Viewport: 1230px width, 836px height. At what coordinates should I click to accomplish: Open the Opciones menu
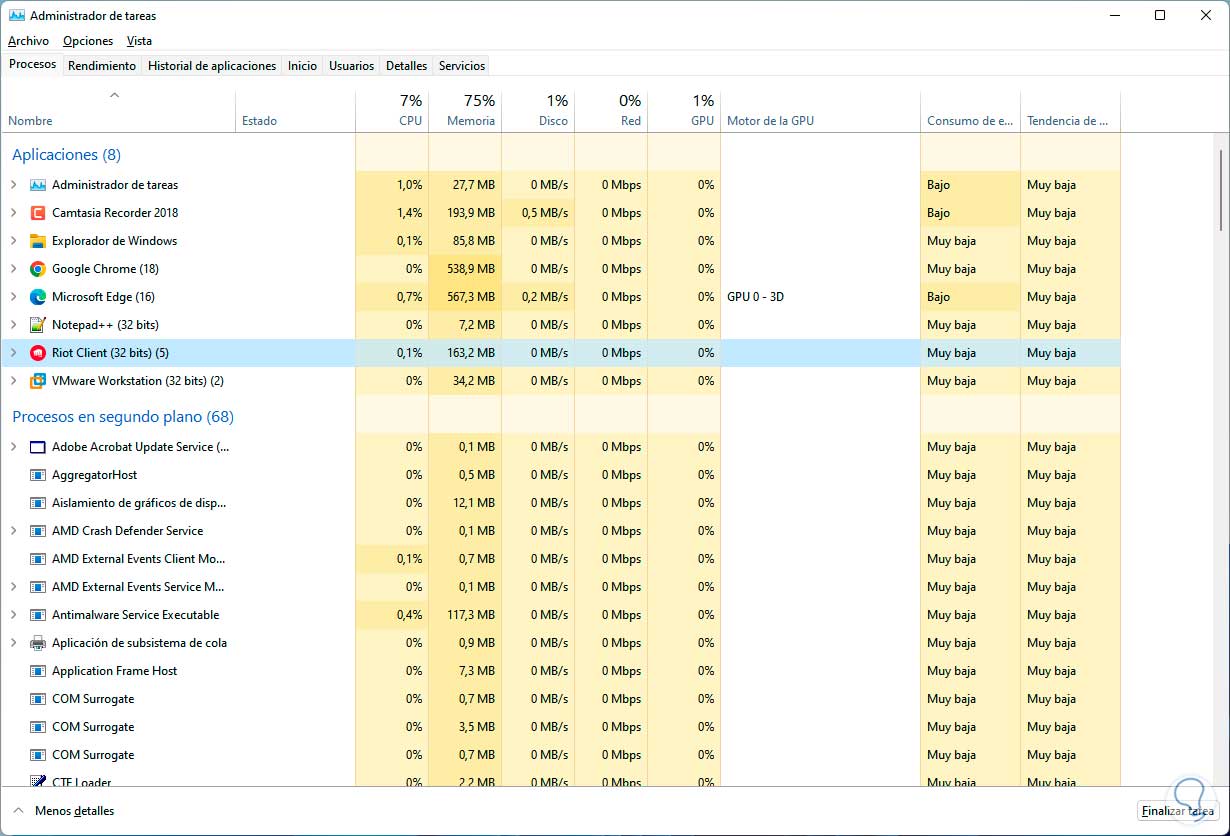(88, 41)
